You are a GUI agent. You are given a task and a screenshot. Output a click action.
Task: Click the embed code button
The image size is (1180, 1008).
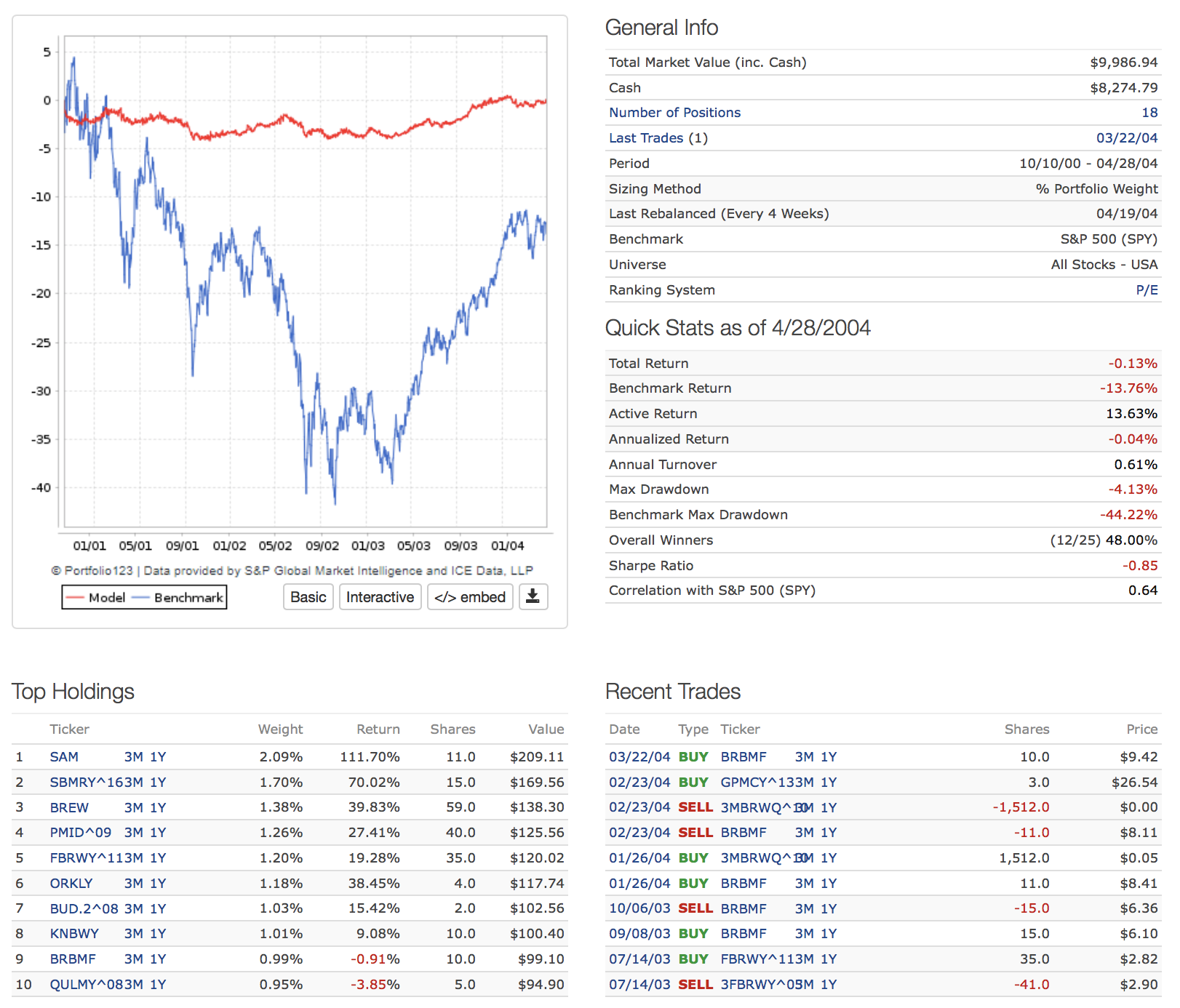470,597
